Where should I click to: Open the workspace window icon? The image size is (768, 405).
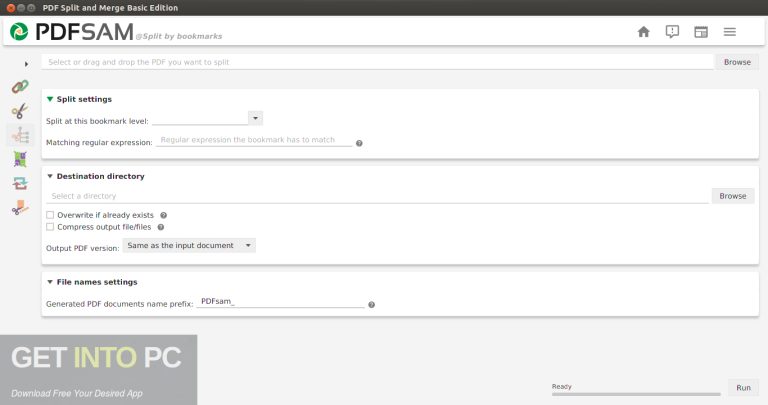(701, 32)
